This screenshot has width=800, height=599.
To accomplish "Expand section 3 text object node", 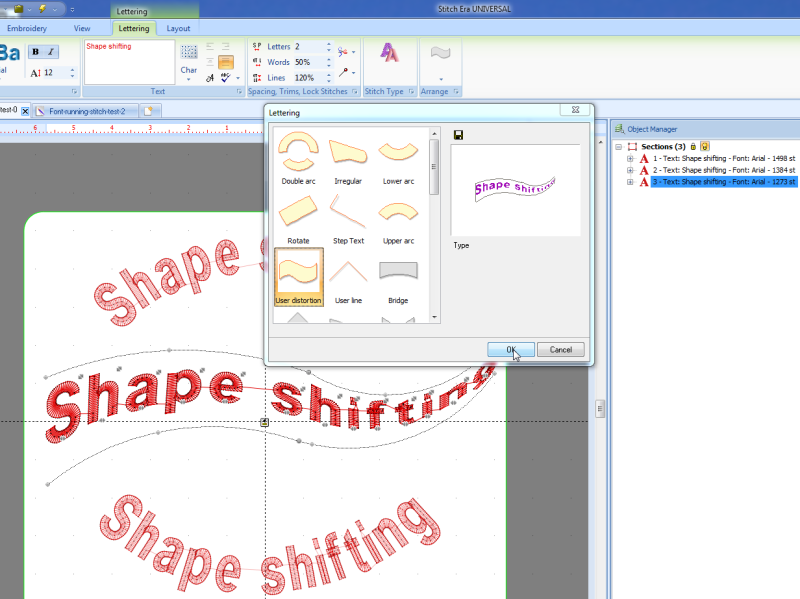I will coord(630,182).
